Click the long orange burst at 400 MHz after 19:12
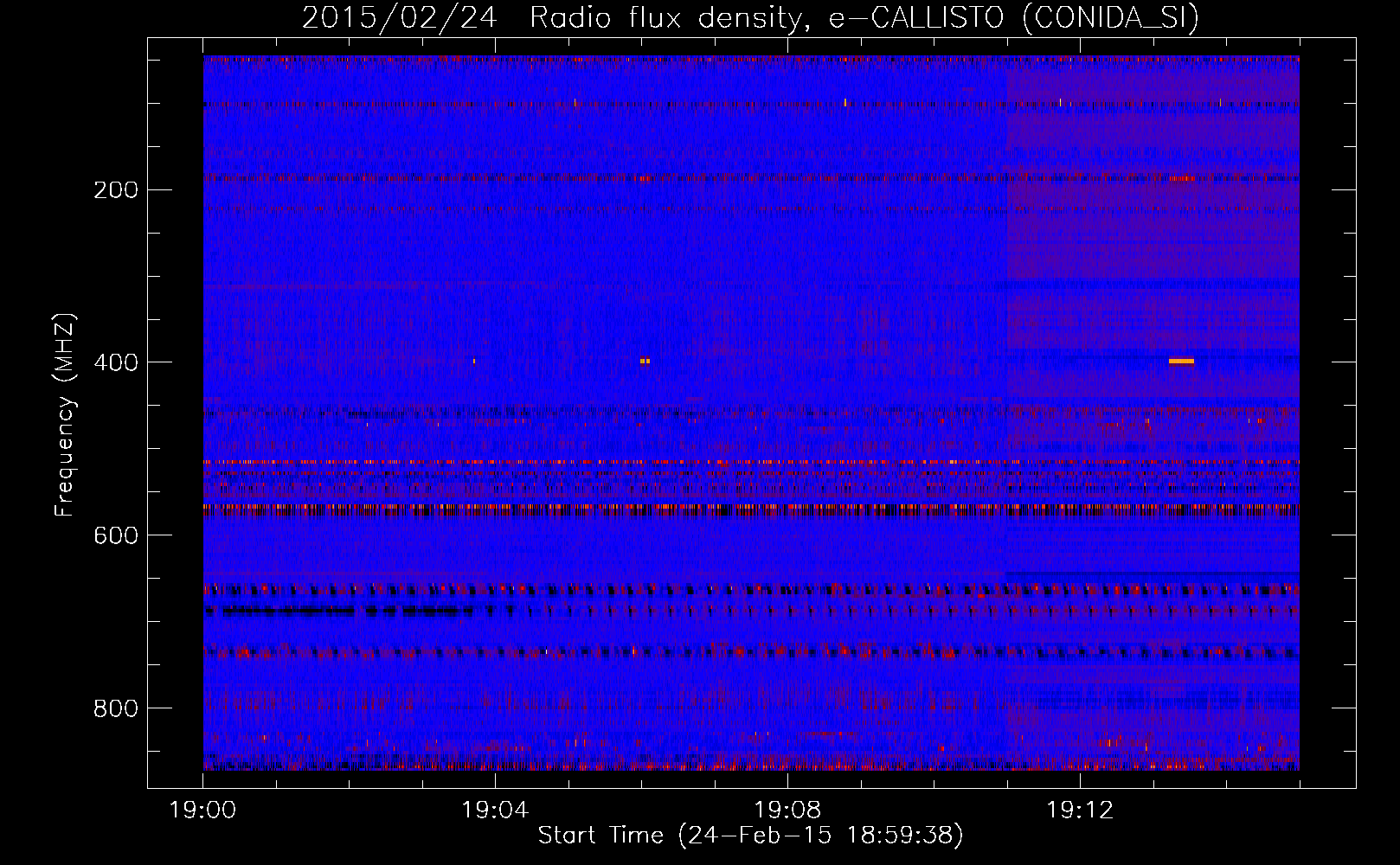This screenshot has height=865, width=1400. point(1181,362)
